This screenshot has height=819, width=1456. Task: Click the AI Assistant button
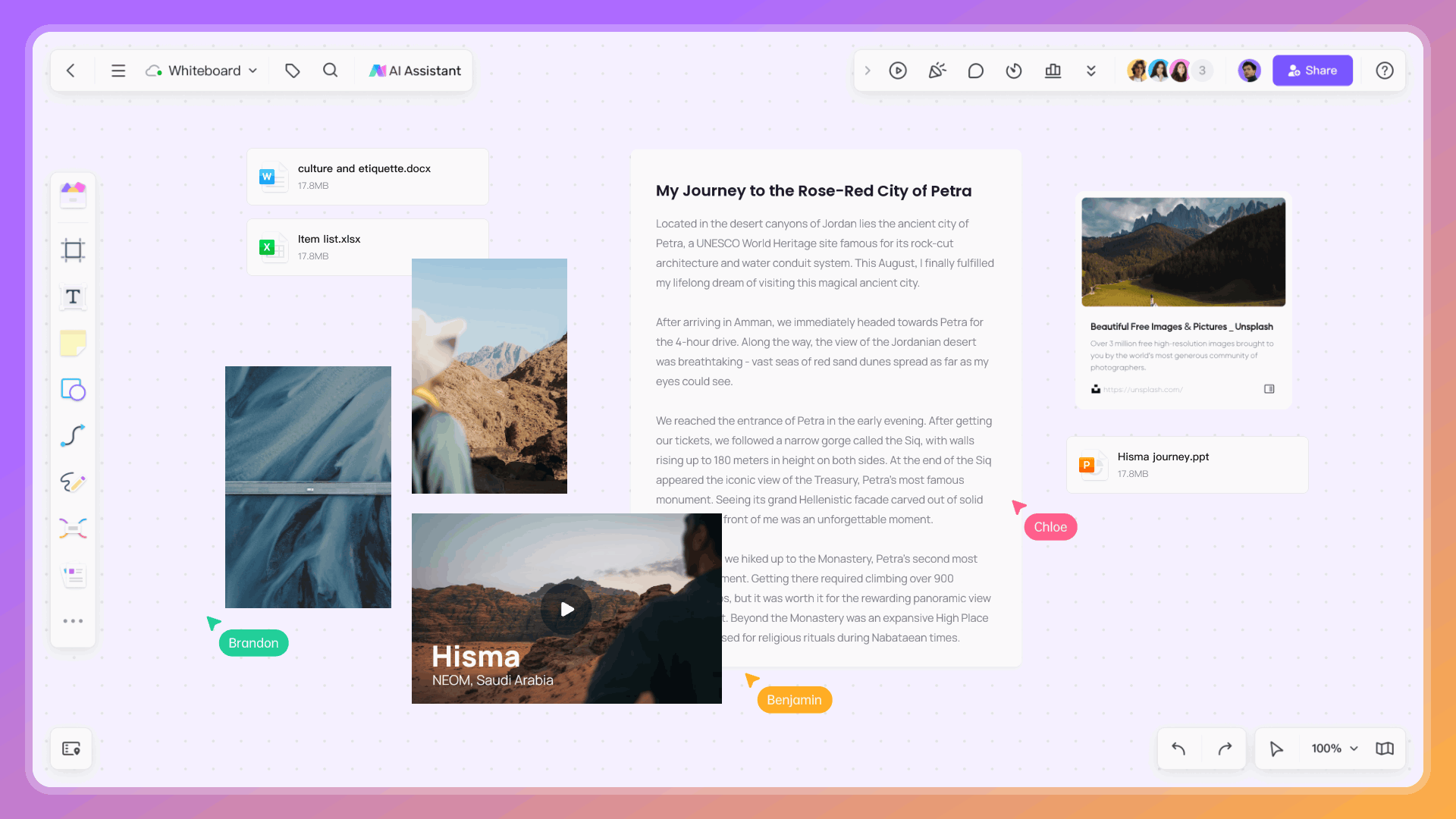(415, 70)
